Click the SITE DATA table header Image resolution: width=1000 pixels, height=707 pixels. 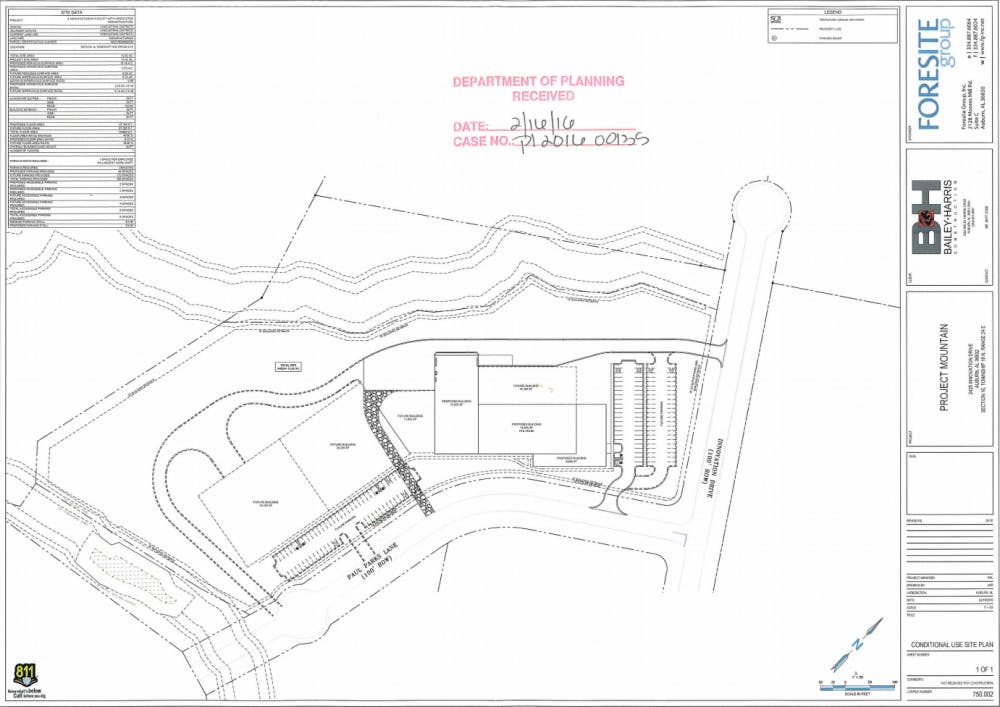[x=70, y=13]
